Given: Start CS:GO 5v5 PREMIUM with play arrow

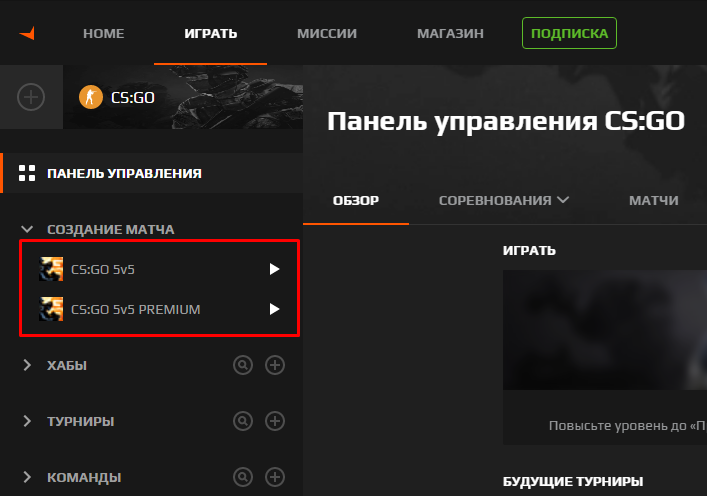Looking at the screenshot, I should [x=274, y=309].
